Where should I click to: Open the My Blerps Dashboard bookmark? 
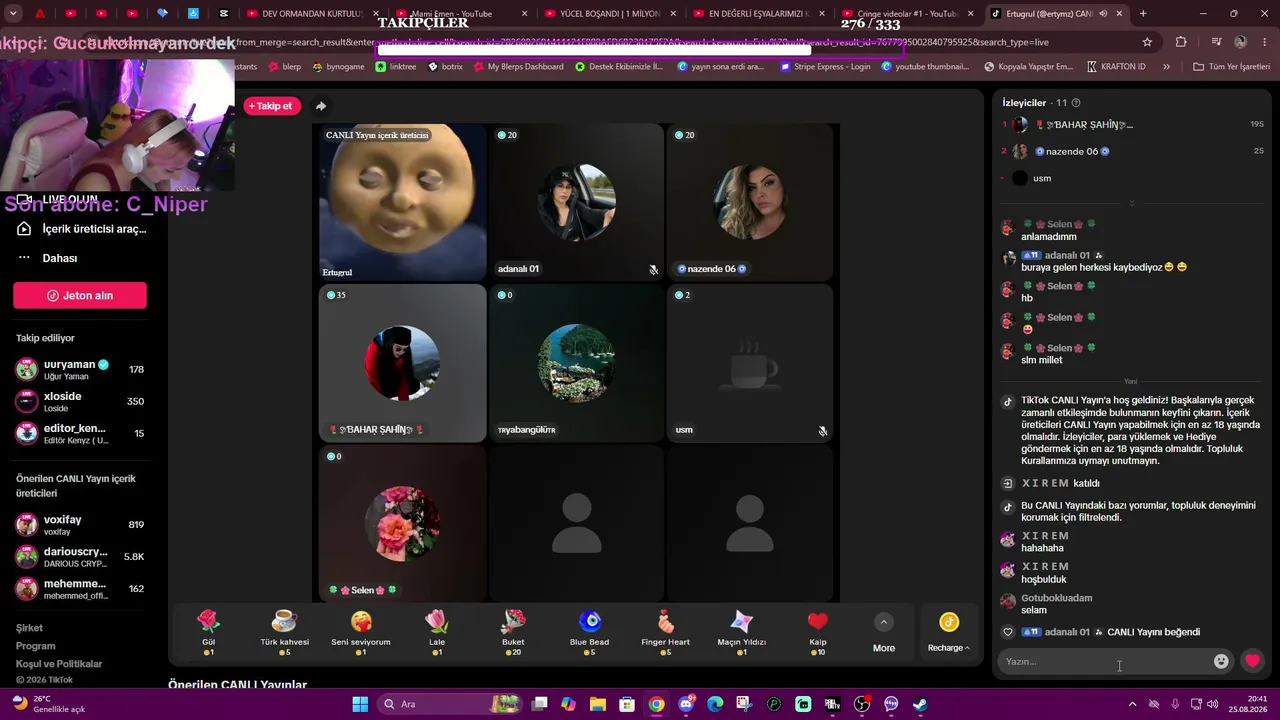click(518, 67)
